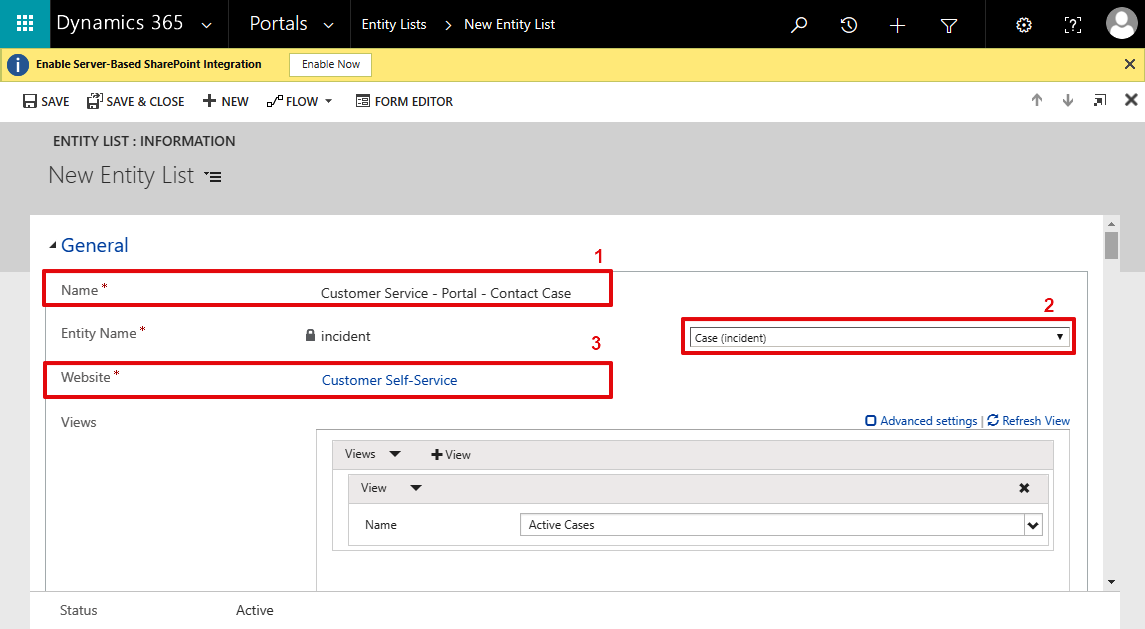Click Save & Close in command bar
The image size is (1145, 629).
click(x=135, y=102)
